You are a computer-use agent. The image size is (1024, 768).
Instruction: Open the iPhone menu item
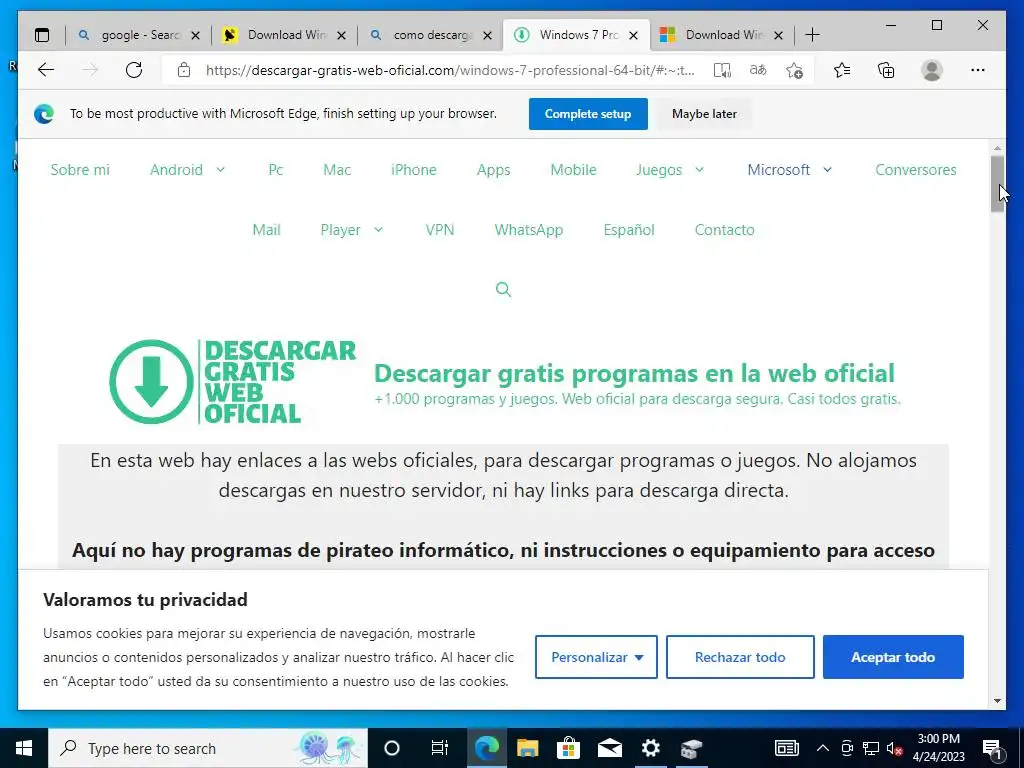(413, 170)
